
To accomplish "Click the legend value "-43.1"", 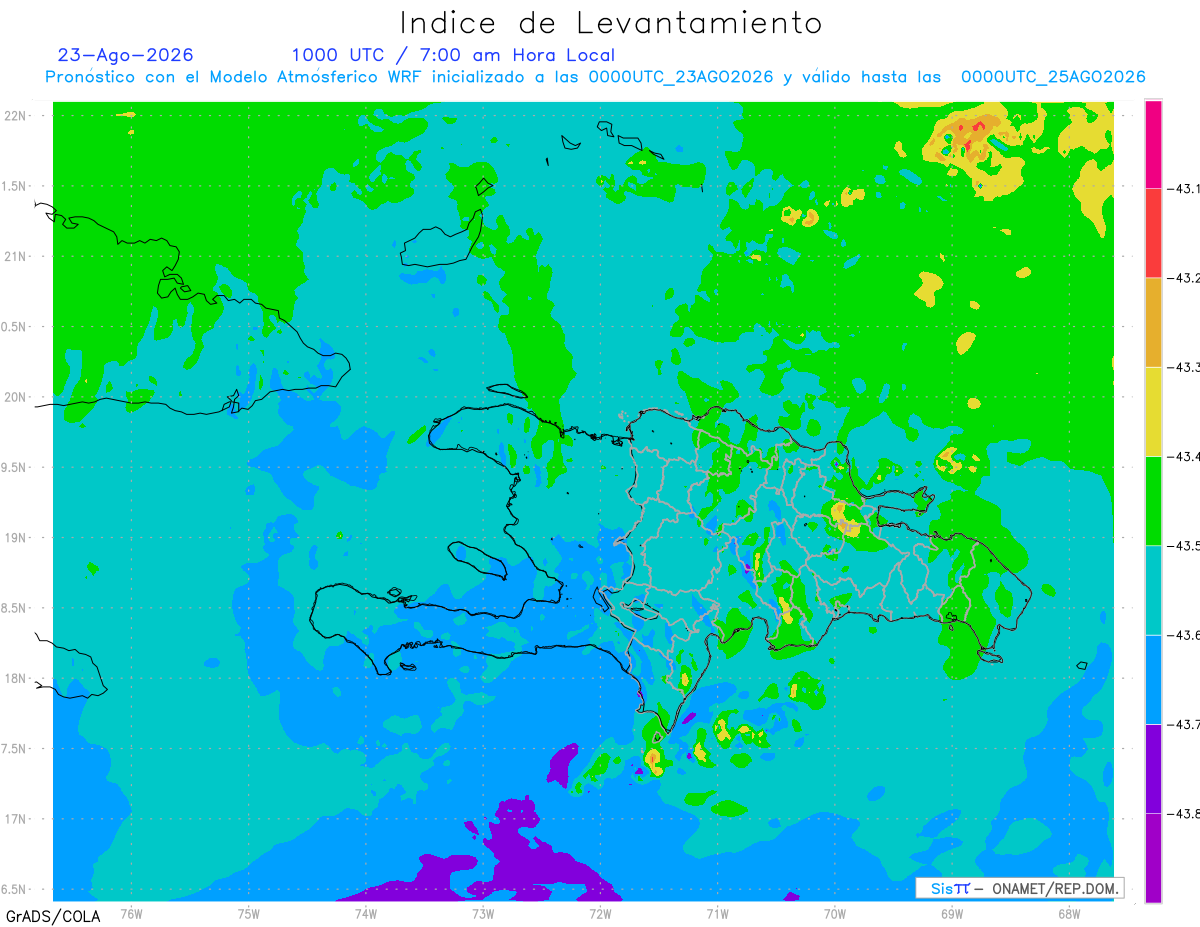I will tap(1182, 188).
